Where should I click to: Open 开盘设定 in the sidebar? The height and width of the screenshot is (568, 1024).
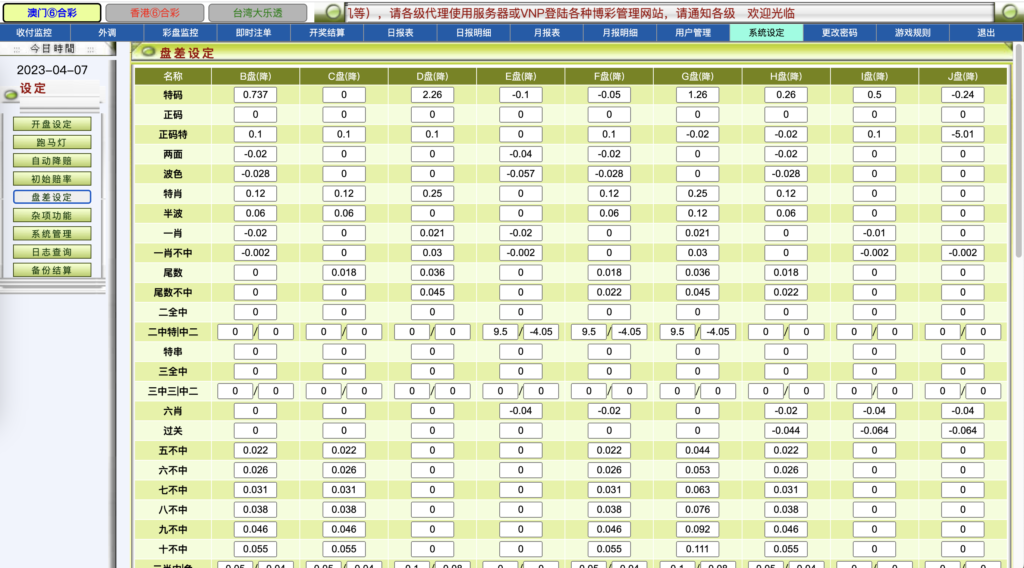(52, 124)
